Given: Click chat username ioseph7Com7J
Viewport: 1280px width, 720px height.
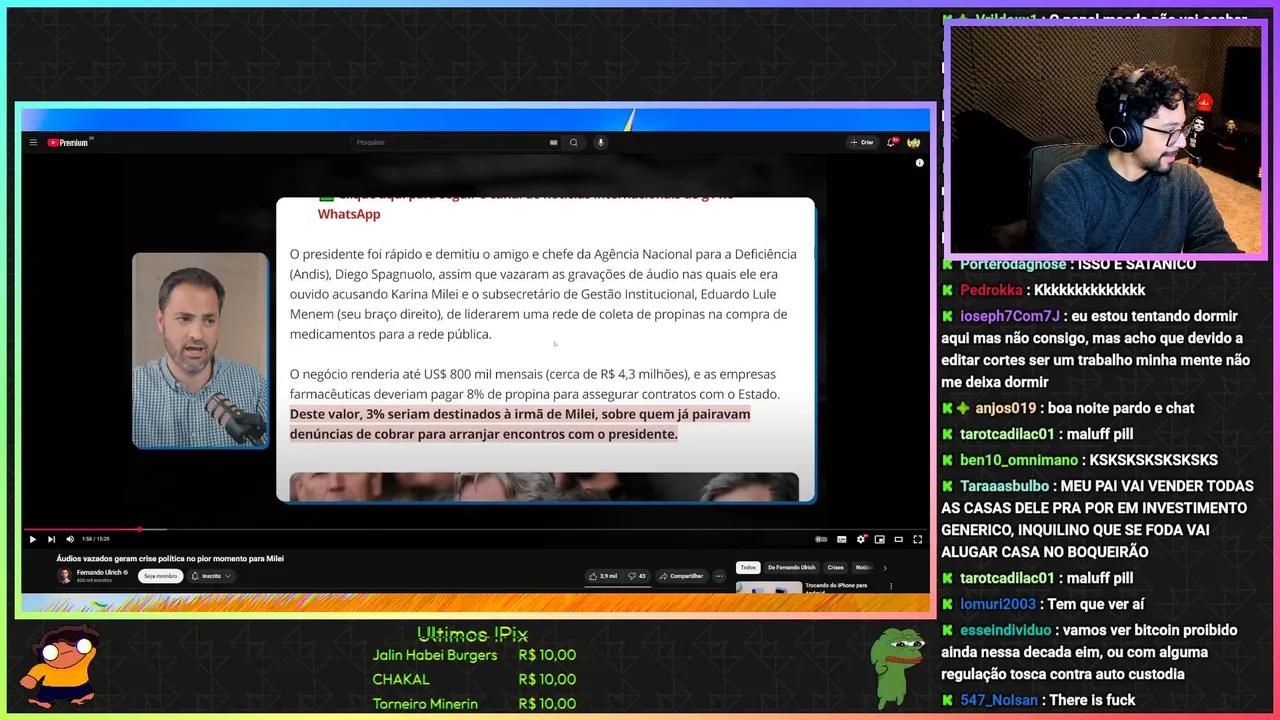Looking at the screenshot, I should [x=1010, y=316].
